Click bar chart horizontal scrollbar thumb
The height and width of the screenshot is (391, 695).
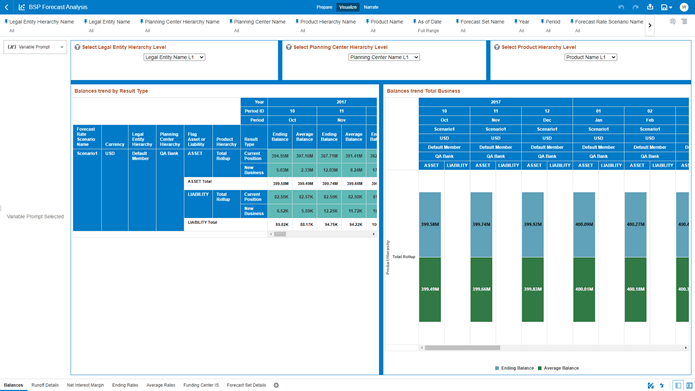tap(462, 348)
